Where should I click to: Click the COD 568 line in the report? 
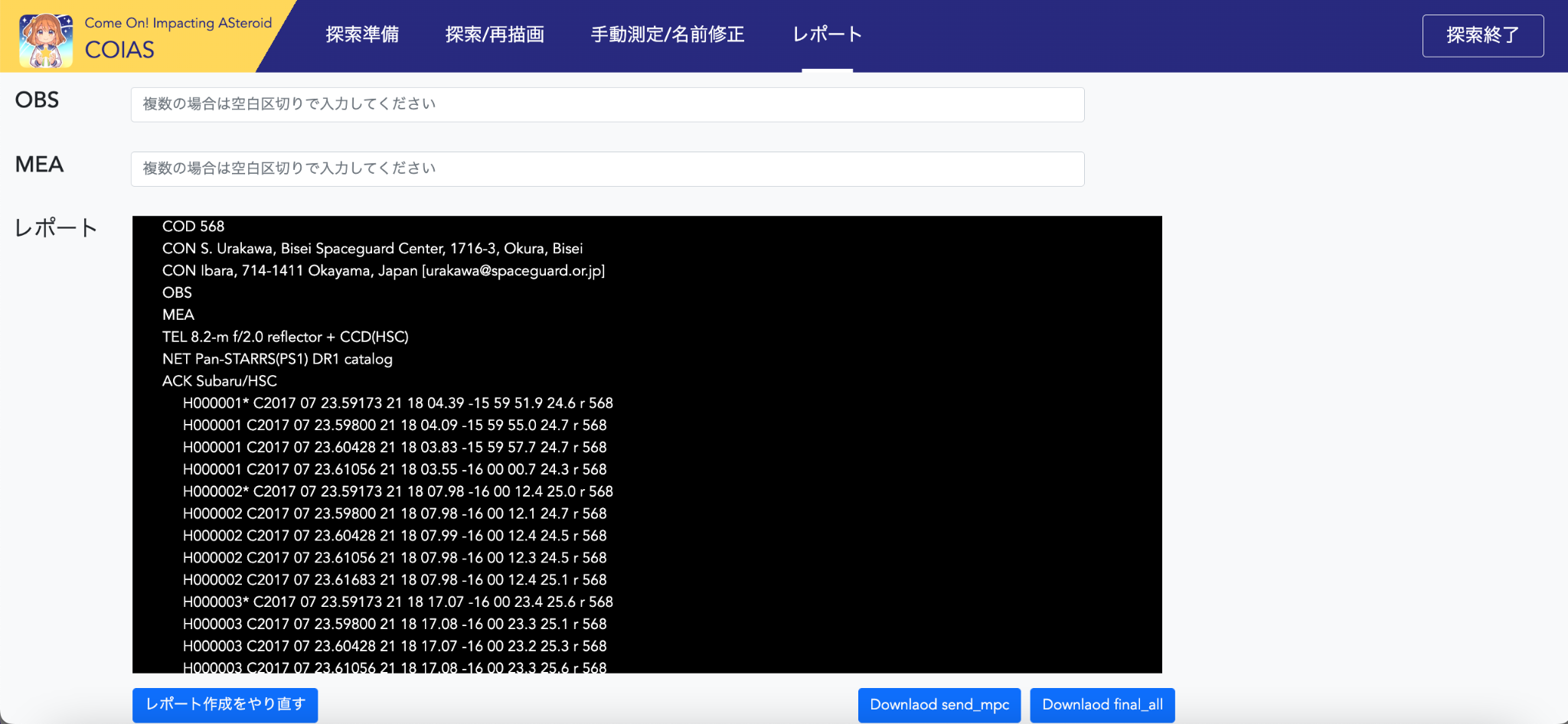coord(193,227)
